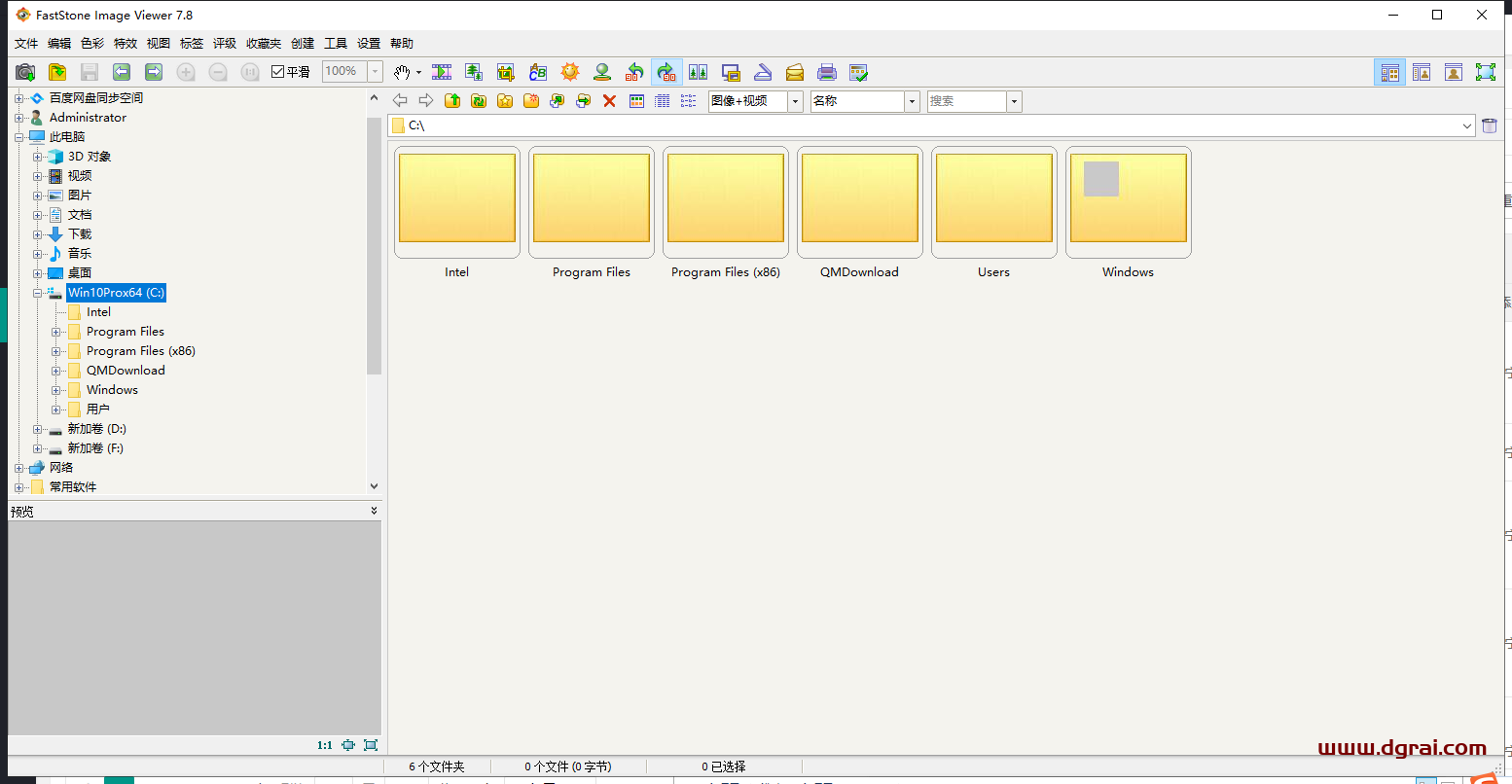Open the 色彩 menu
Viewport: 1512px width, 784px height.
(92, 44)
